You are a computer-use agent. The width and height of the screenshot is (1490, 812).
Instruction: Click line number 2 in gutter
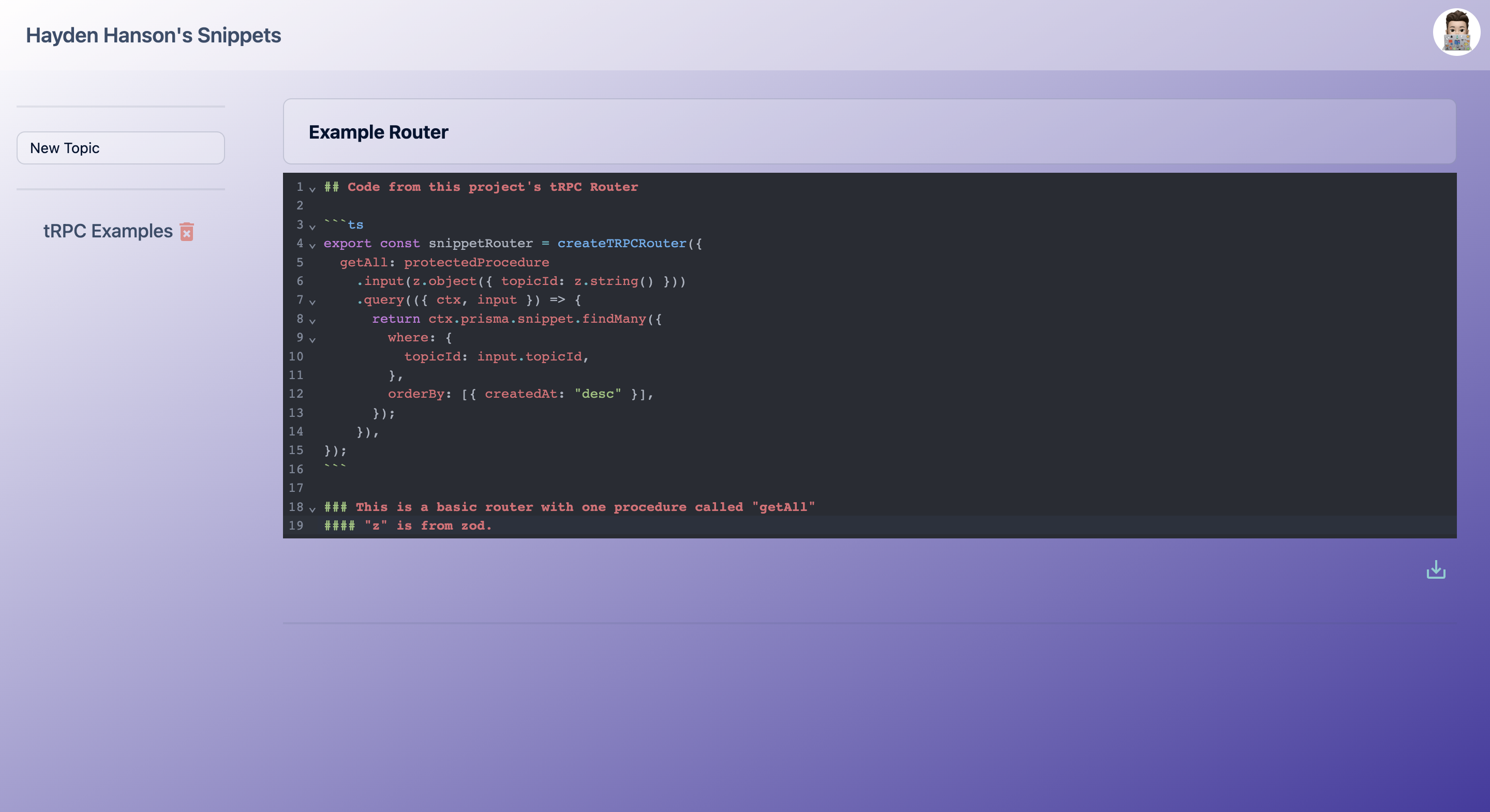coord(300,205)
